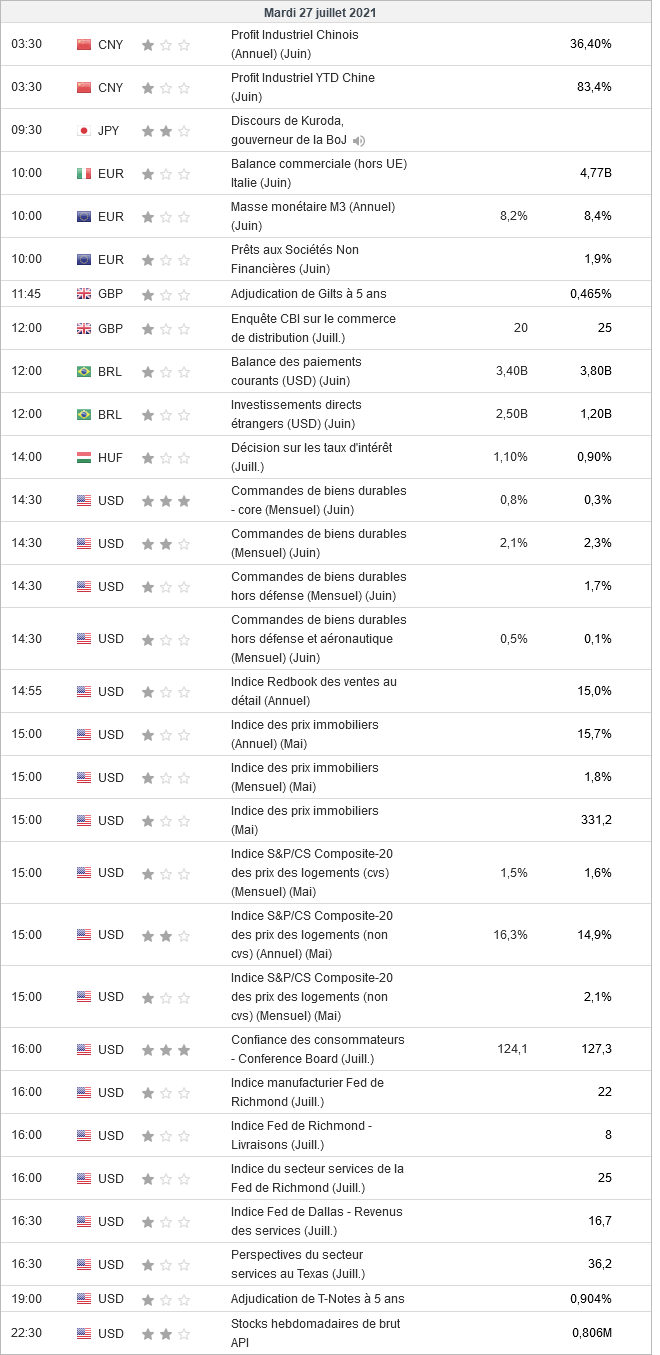Image resolution: width=660 pixels, height=1355 pixels.
Task: Click three-star importance for Confiance des consommateurs
Action: (x=166, y=1050)
